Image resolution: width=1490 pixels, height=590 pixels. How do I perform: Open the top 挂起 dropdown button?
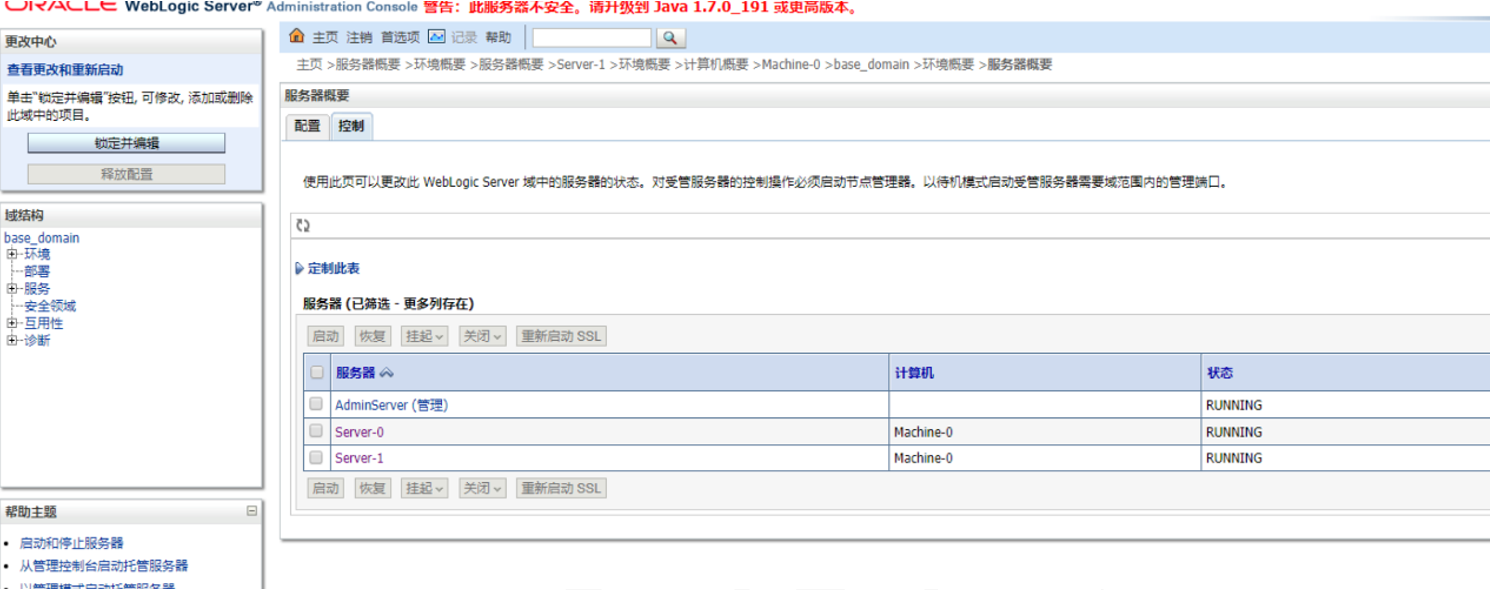click(424, 336)
